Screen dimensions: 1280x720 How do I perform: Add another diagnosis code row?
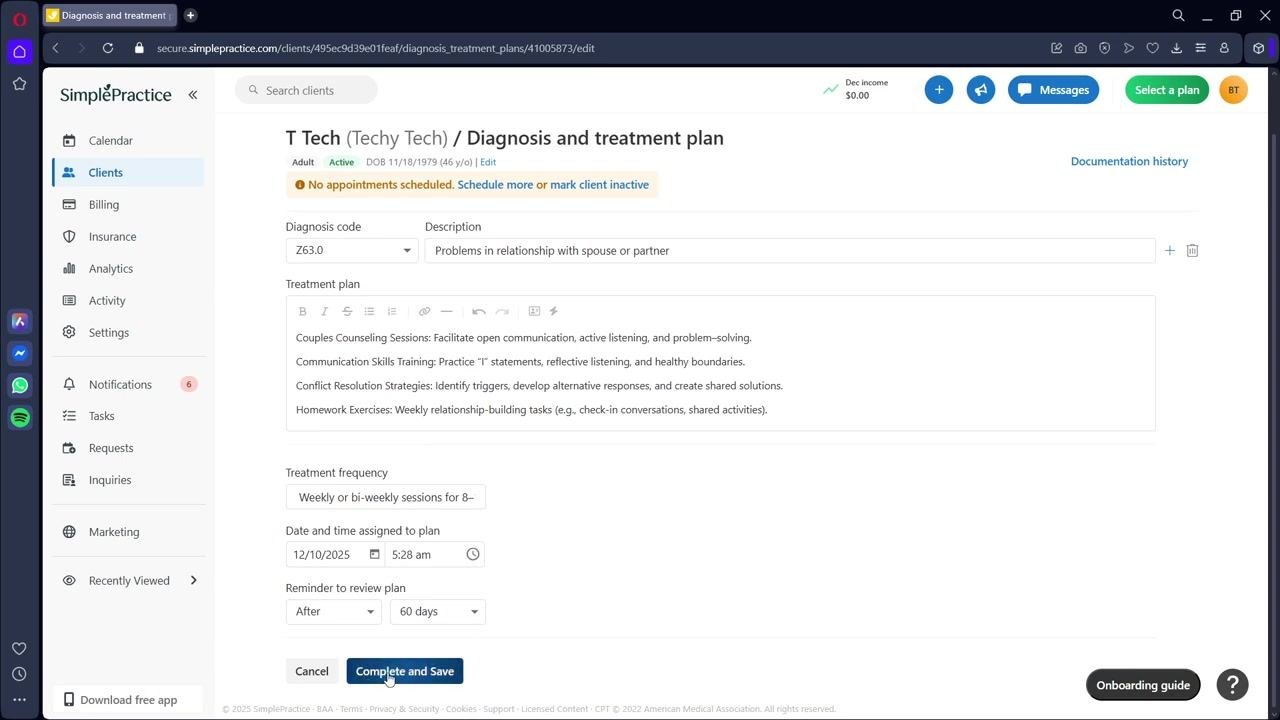tap(1170, 250)
